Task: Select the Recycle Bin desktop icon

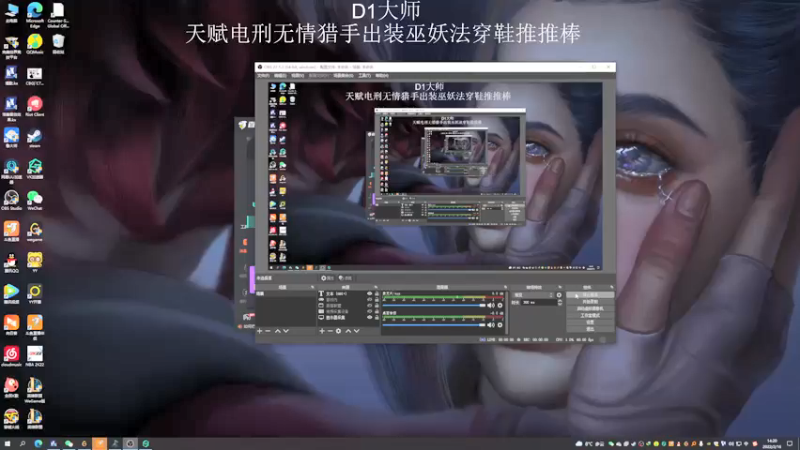Action: point(58,44)
